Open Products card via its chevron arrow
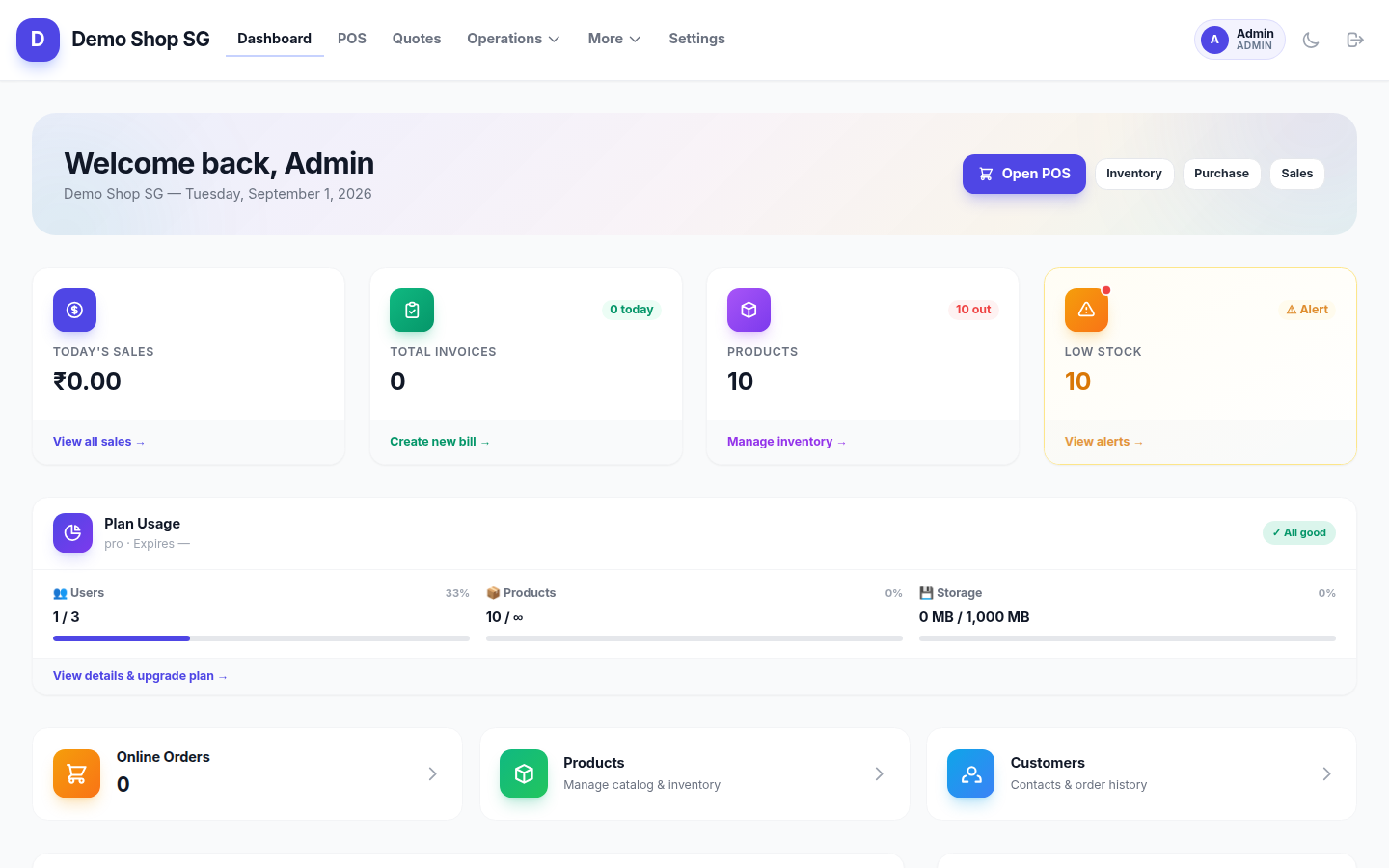The height and width of the screenshot is (868, 1389). click(x=879, y=773)
